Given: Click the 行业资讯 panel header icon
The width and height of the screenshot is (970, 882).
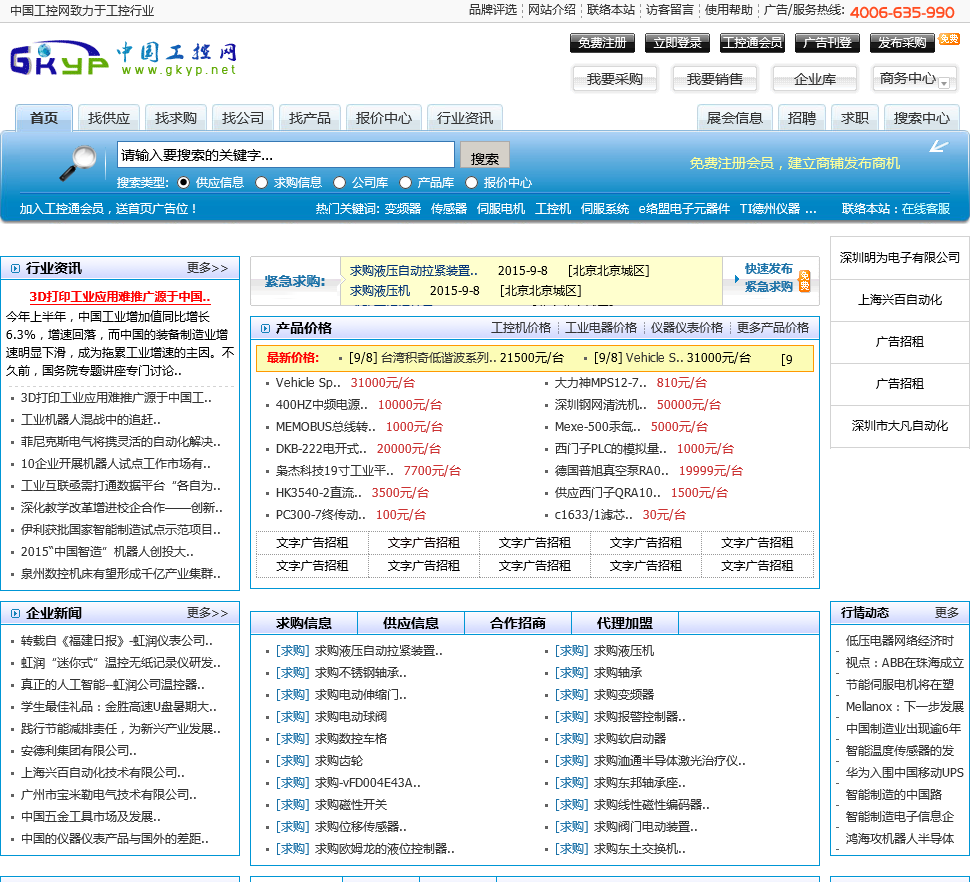Looking at the screenshot, I should click(x=15, y=268).
